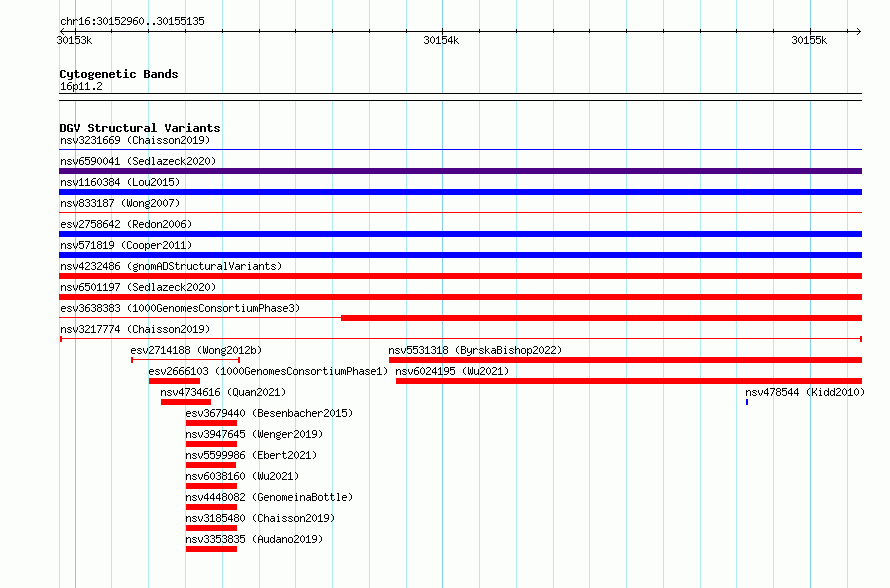Click the red bar under nsv4232486
Viewport: 890px width, 588px height.
click(460, 276)
